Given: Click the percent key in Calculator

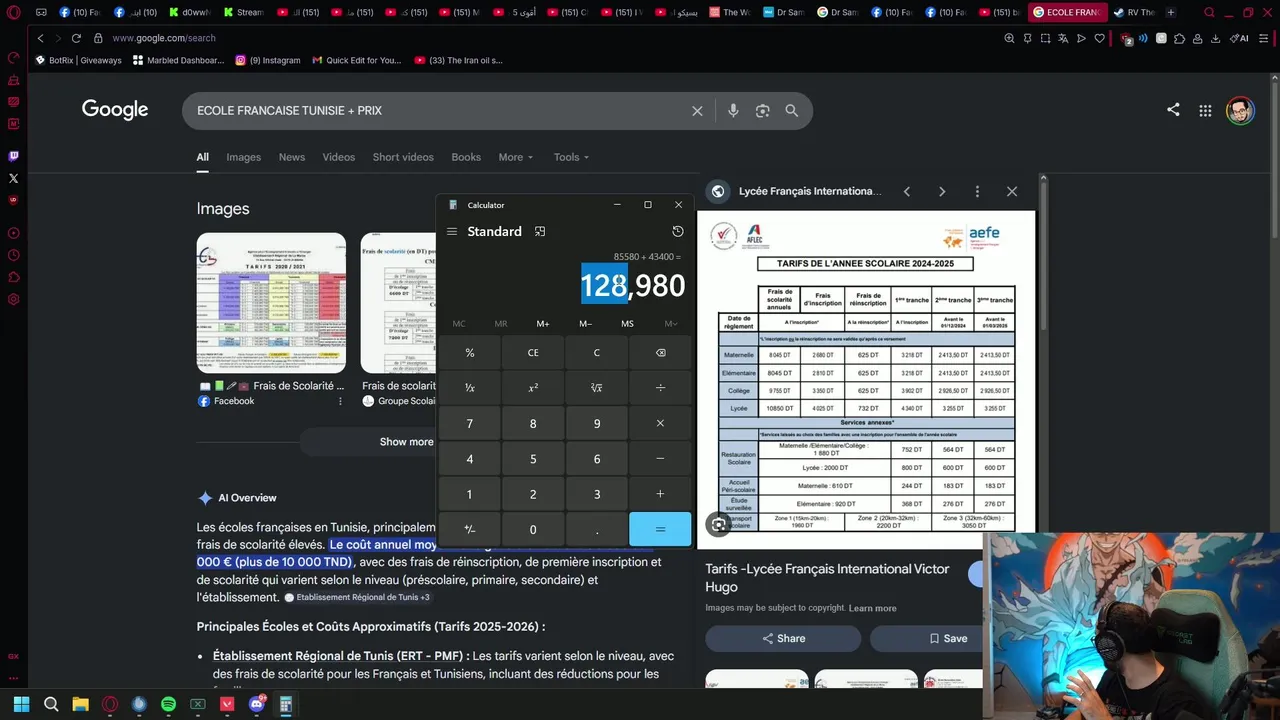Looking at the screenshot, I should [470, 353].
